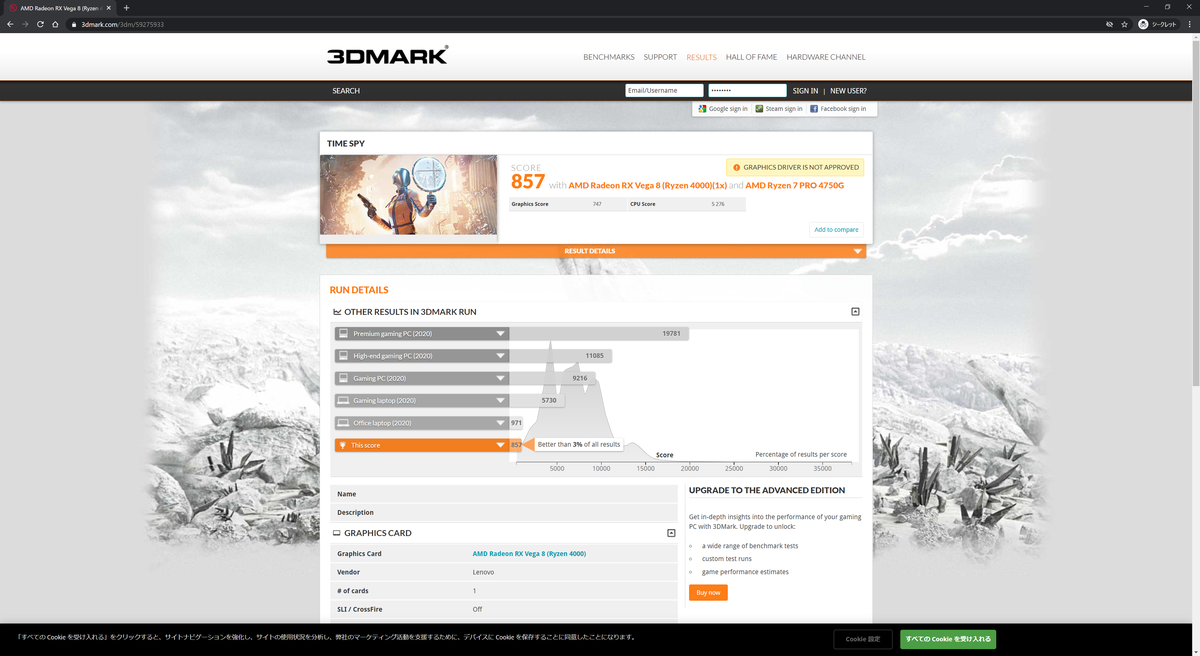1200x656 pixels.
Task: Open the RESULTS menu item
Action: 701,57
